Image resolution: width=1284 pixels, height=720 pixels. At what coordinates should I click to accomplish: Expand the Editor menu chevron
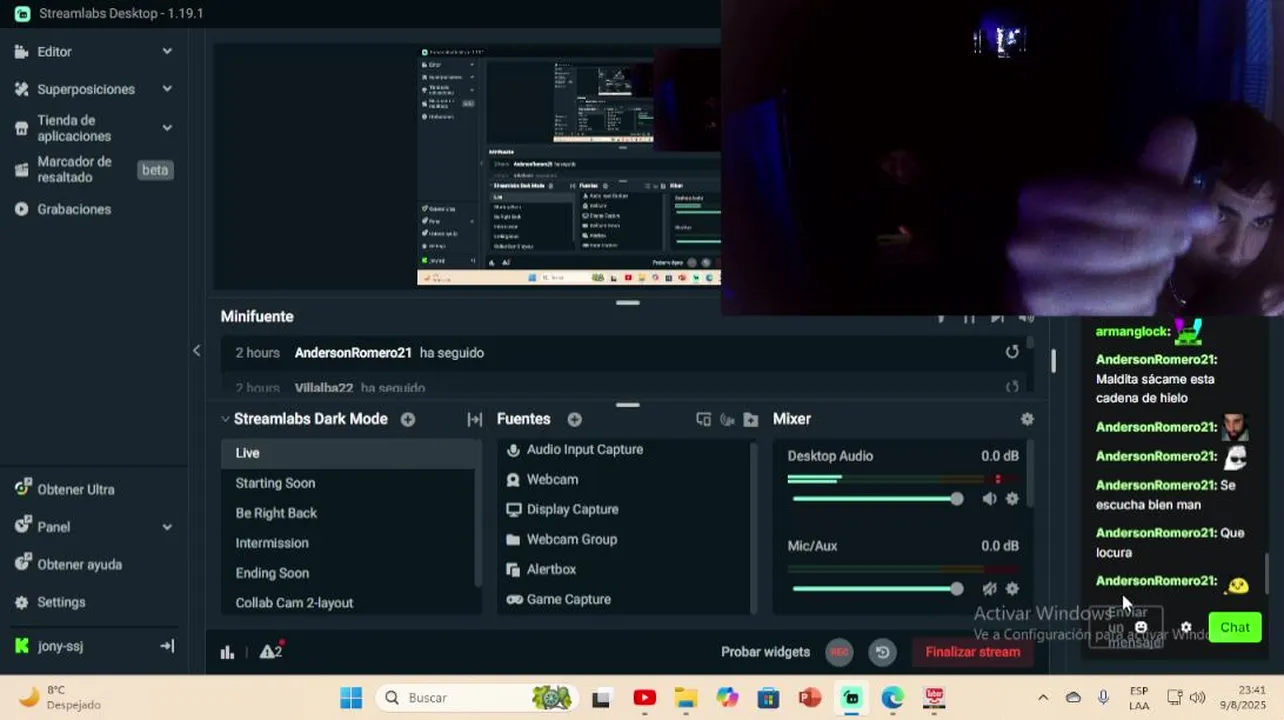click(x=167, y=51)
